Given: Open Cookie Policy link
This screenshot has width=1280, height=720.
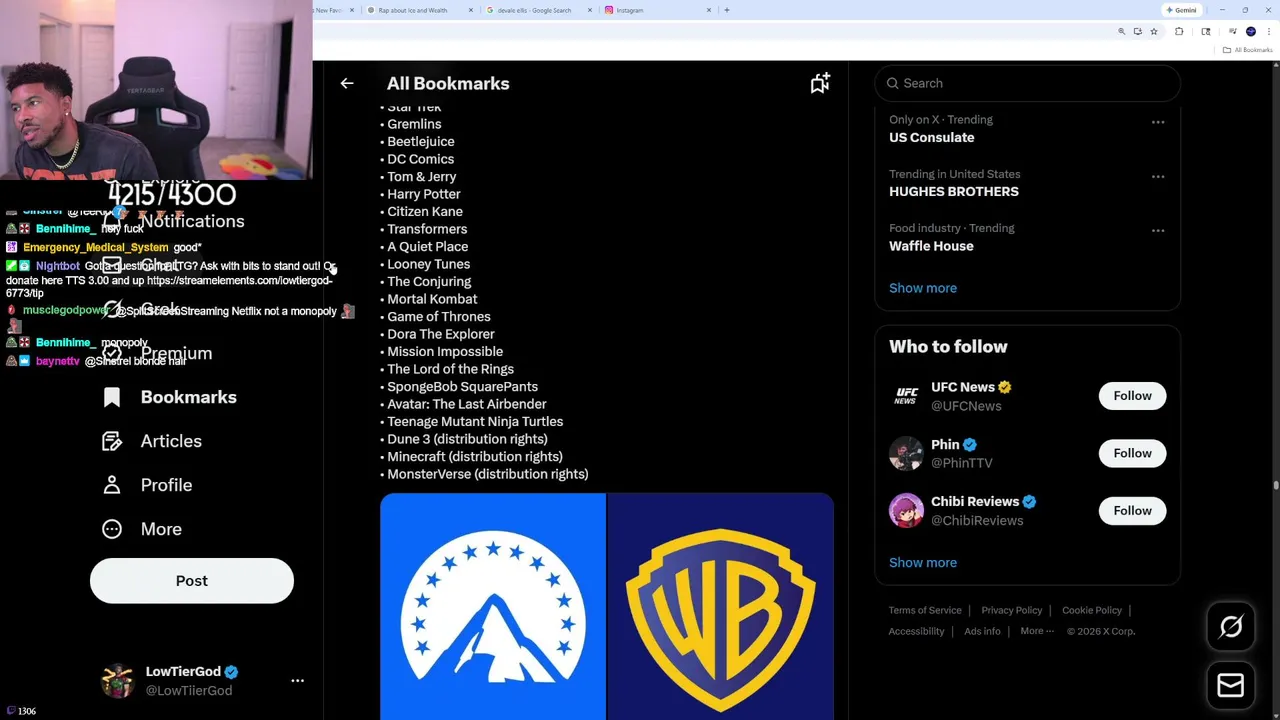Looking at the screenshot, I should tap(1092, 610).
